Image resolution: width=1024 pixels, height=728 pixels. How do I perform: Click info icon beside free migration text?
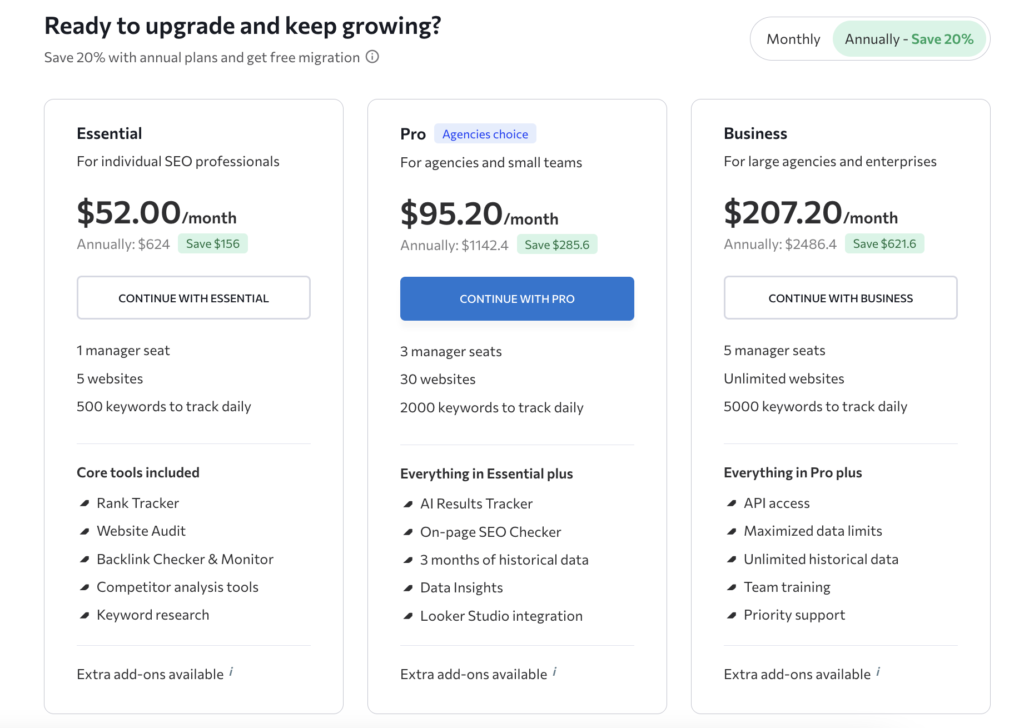pos(372,57)
